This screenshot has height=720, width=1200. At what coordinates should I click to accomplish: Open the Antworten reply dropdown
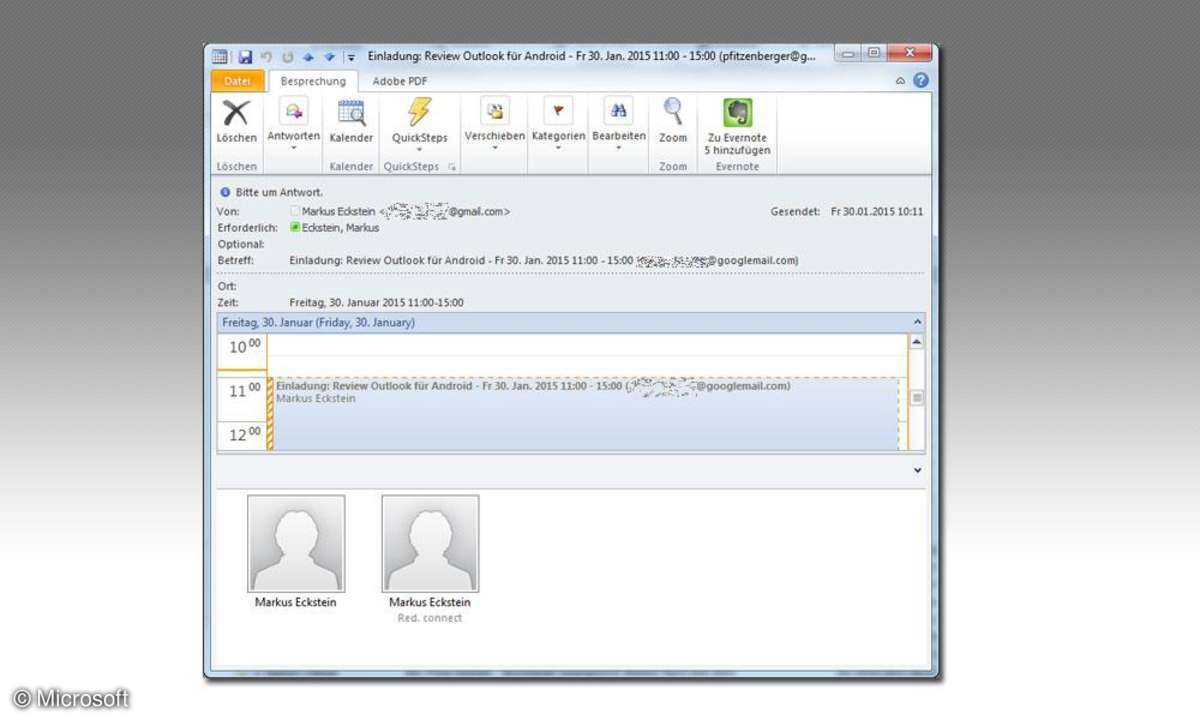[294, 124]
